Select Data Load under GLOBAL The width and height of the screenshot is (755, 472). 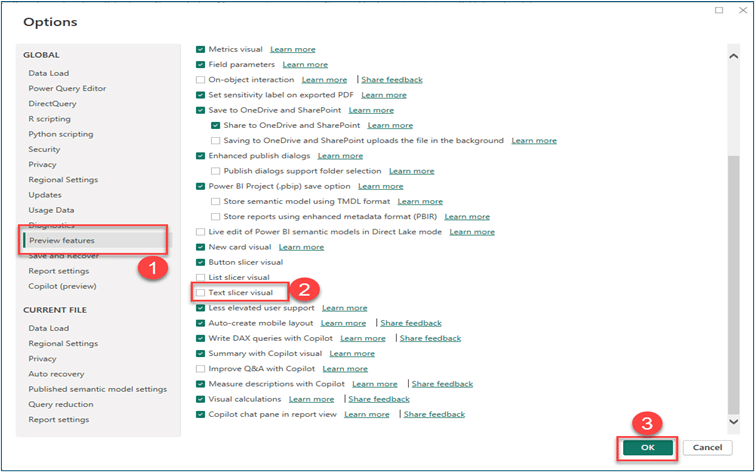click(x=48, y=73)
